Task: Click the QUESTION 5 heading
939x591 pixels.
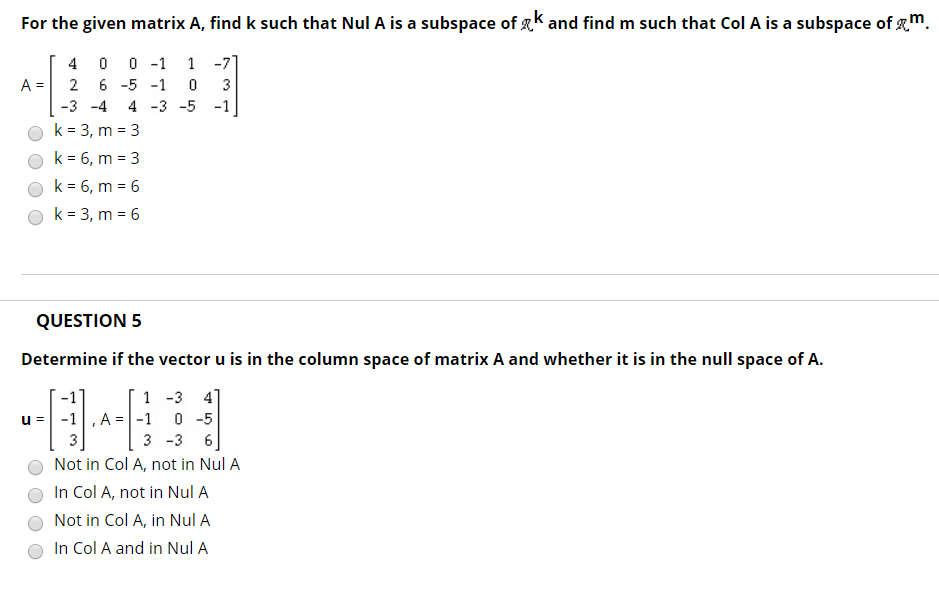Action: click(x=88, y=321)
